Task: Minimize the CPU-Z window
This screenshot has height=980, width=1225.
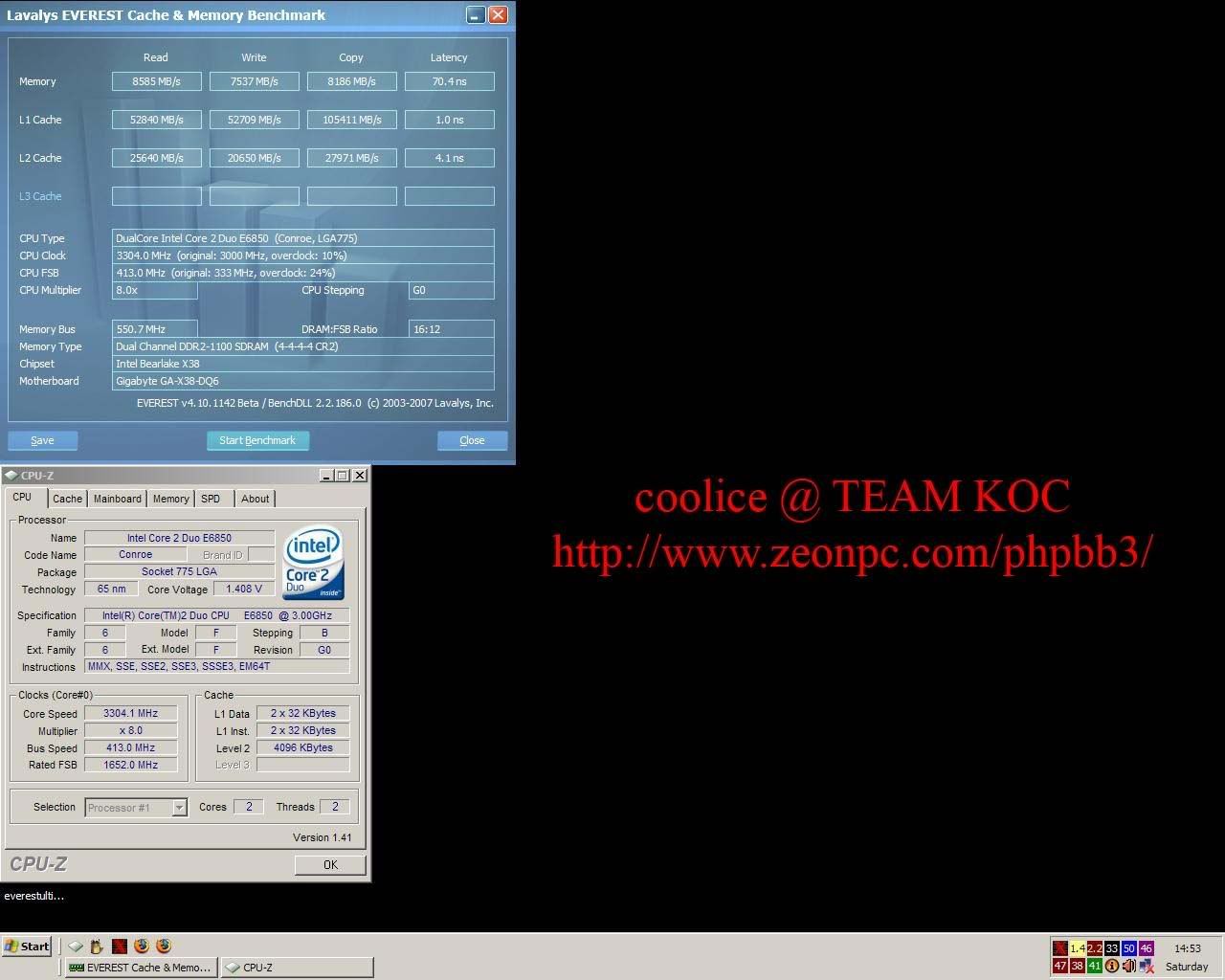Action: pos(326,475)
